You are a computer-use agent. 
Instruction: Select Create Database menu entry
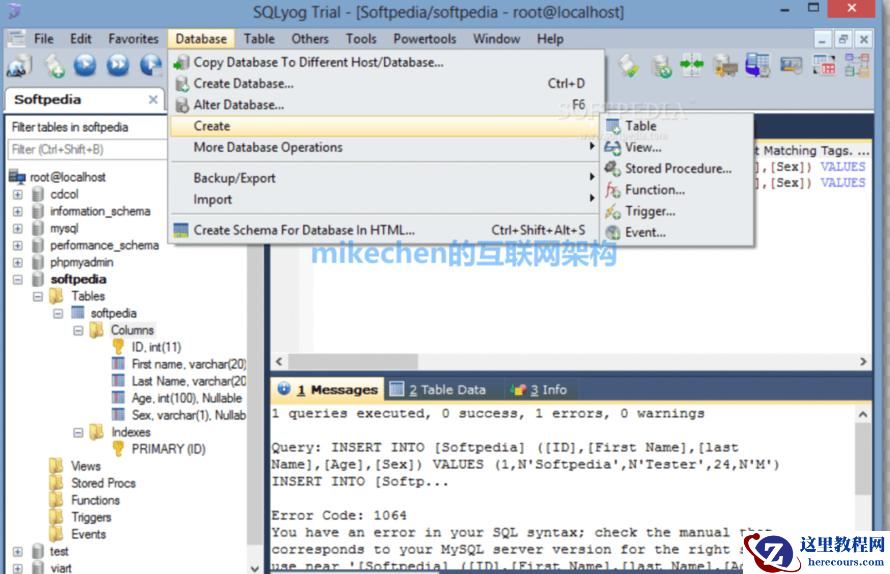coord(386,83)
